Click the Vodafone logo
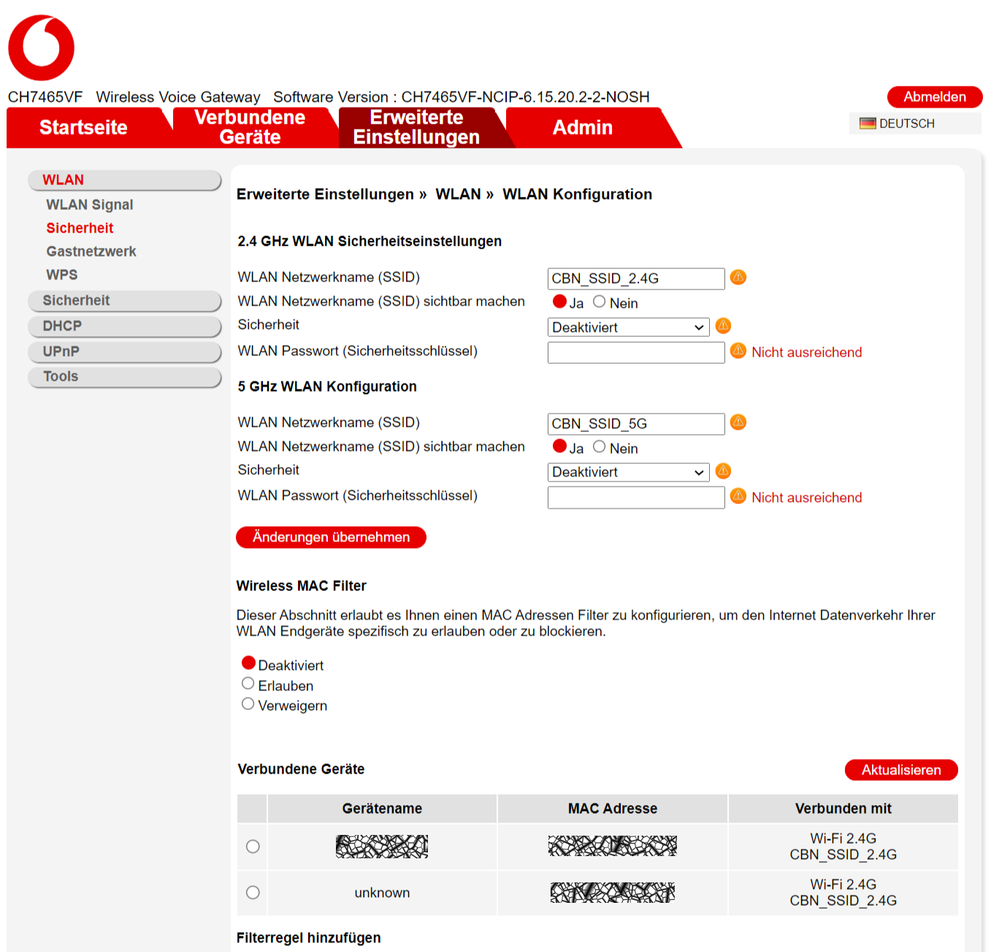The height and width of the screenshot is (952, 999). click(41, 47)
